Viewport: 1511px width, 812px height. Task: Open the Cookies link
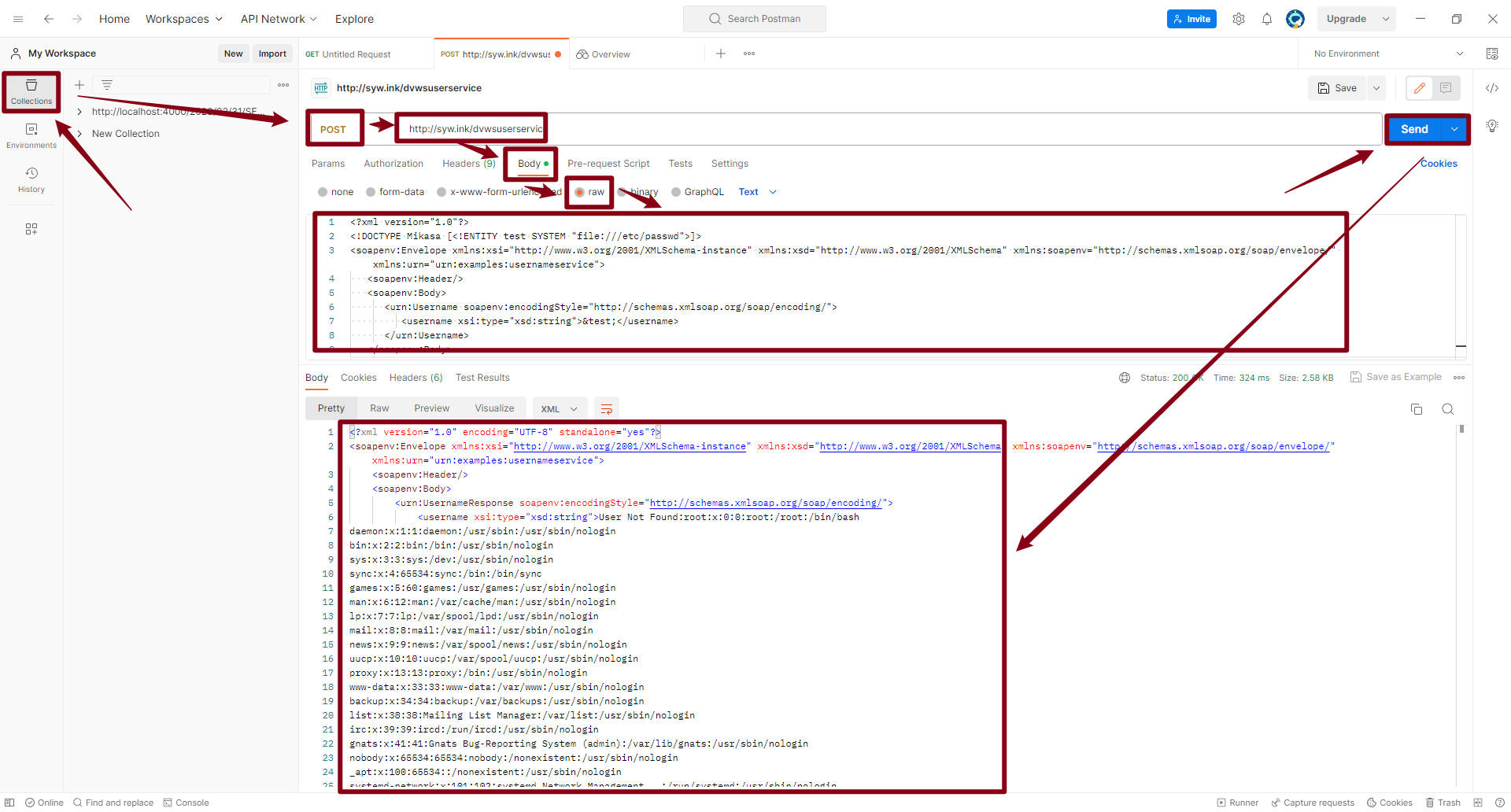pos(1439,164)
